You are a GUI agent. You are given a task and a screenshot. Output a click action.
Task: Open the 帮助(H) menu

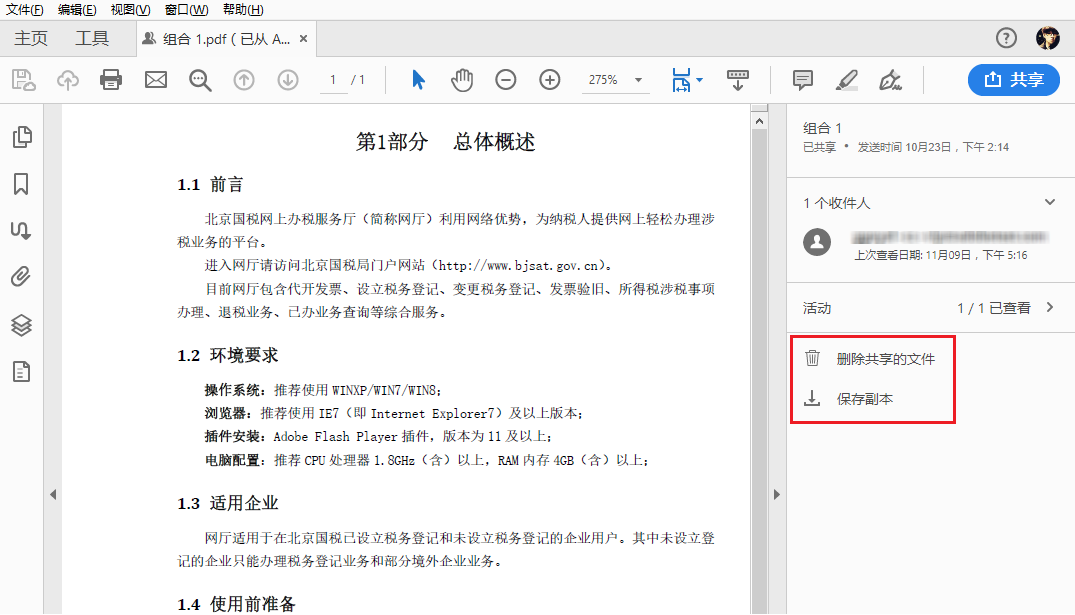coord(243,10)
